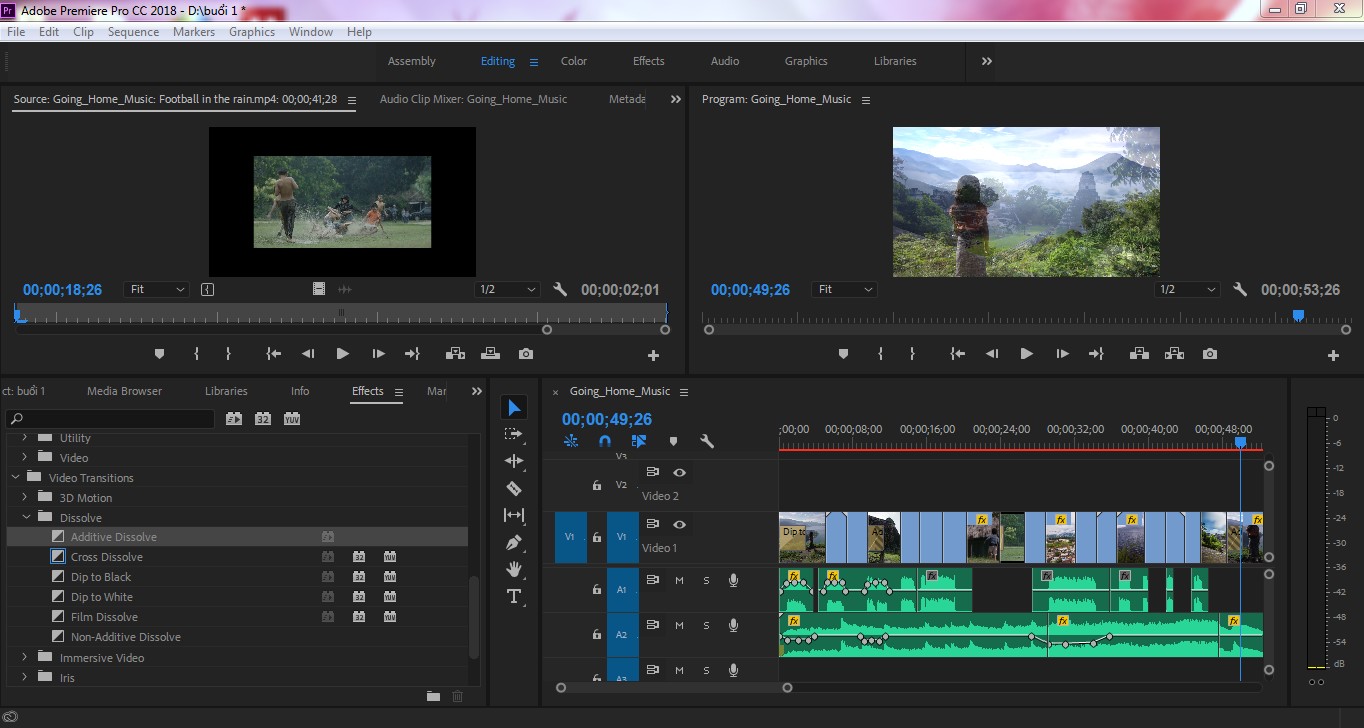Open the Sequence menu
Viewport: 1364px width, 728px height.
click(133, 32)
